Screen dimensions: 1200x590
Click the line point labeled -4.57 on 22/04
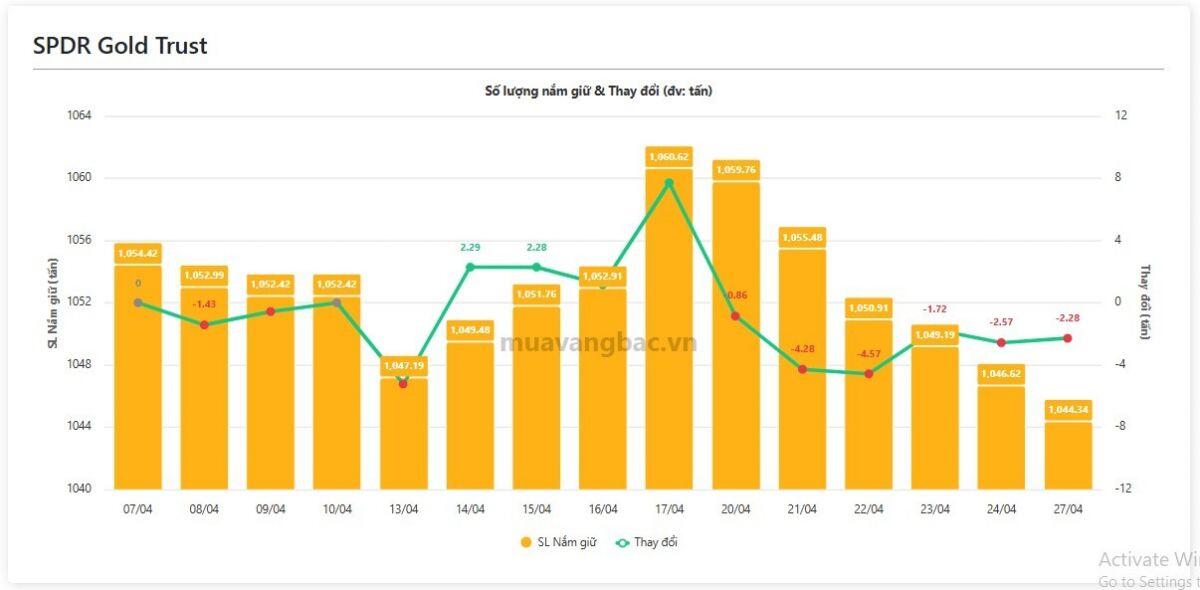(x=868, y=373)
